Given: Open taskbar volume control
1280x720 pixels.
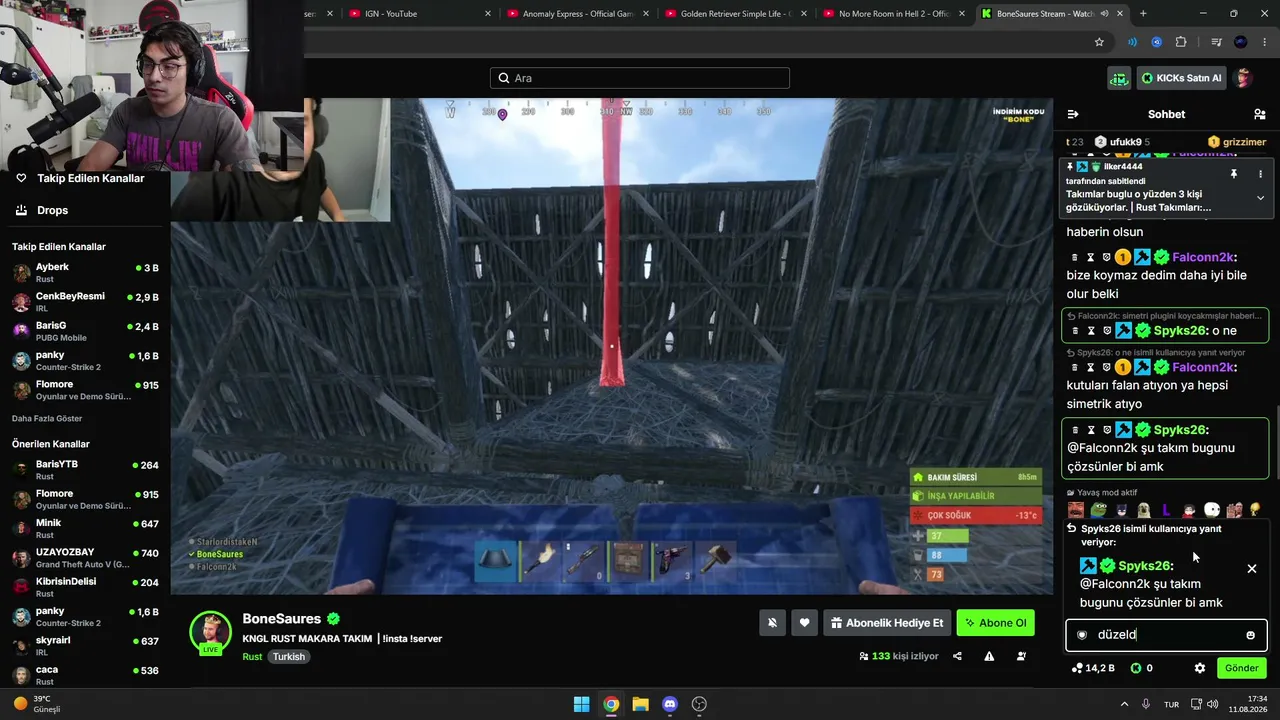Looking at the screenshot, I should tap(1212, 704).
